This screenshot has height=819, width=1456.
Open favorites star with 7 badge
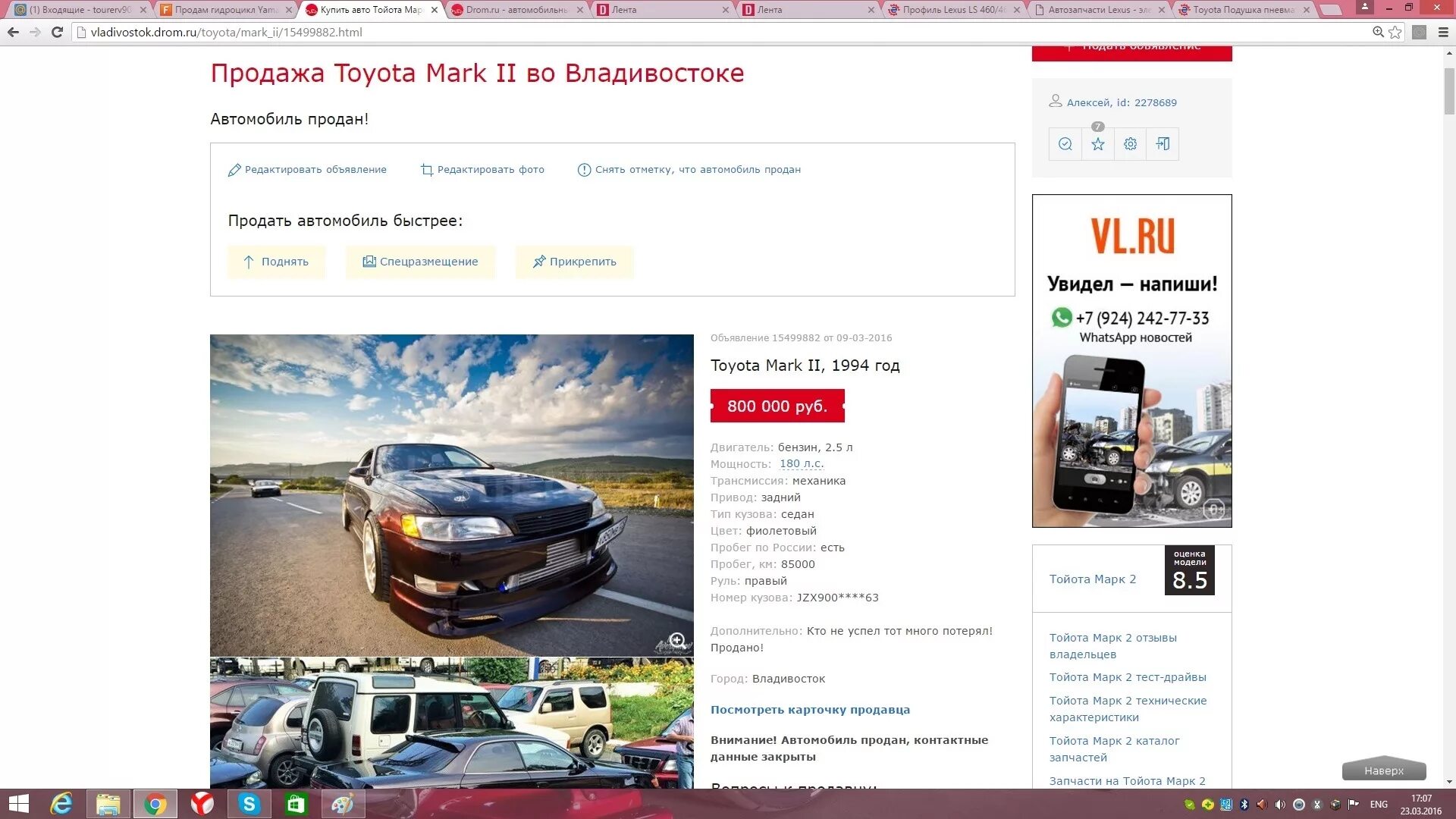1097,144
